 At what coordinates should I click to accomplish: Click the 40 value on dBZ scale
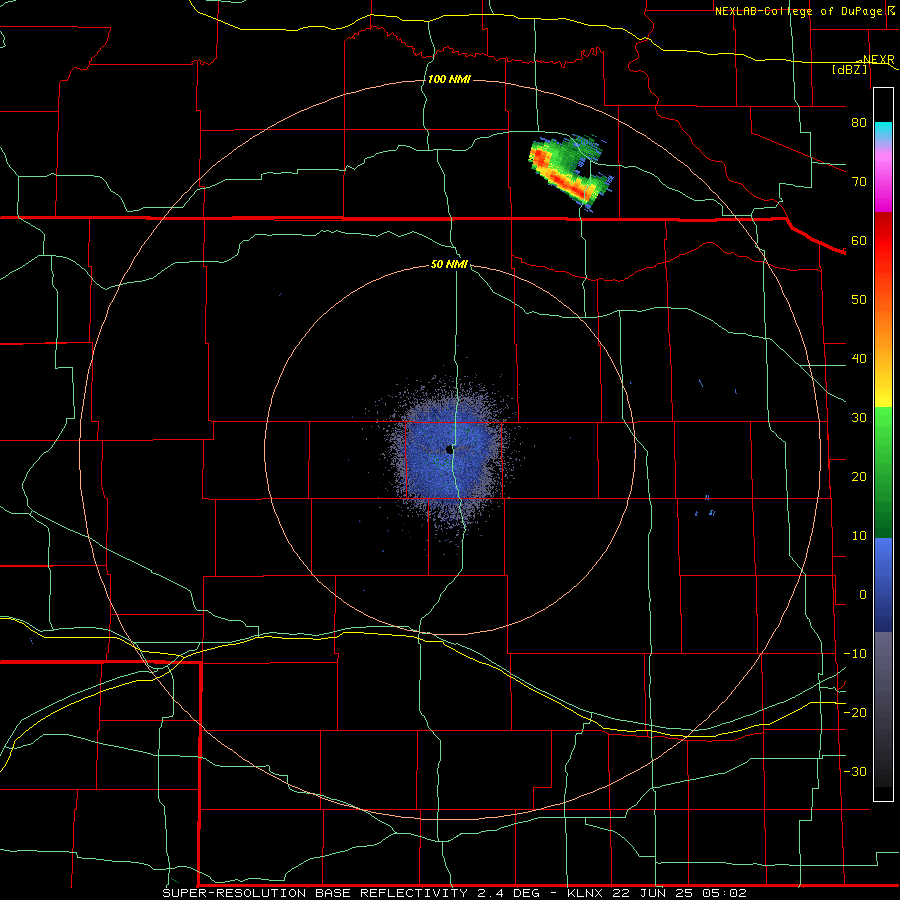coord(859,359)
